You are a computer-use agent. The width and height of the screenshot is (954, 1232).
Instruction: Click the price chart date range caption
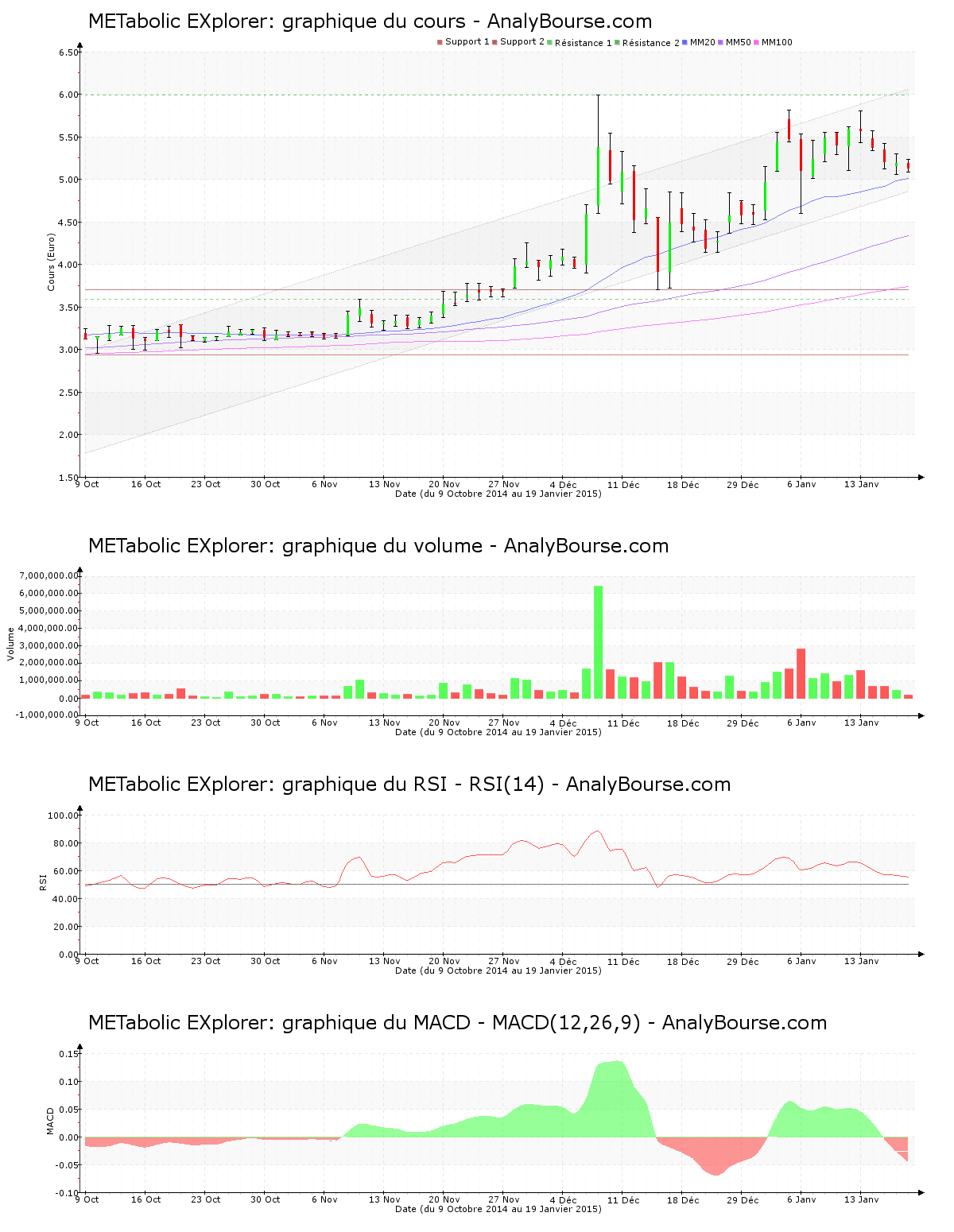(x=498, y=494)
